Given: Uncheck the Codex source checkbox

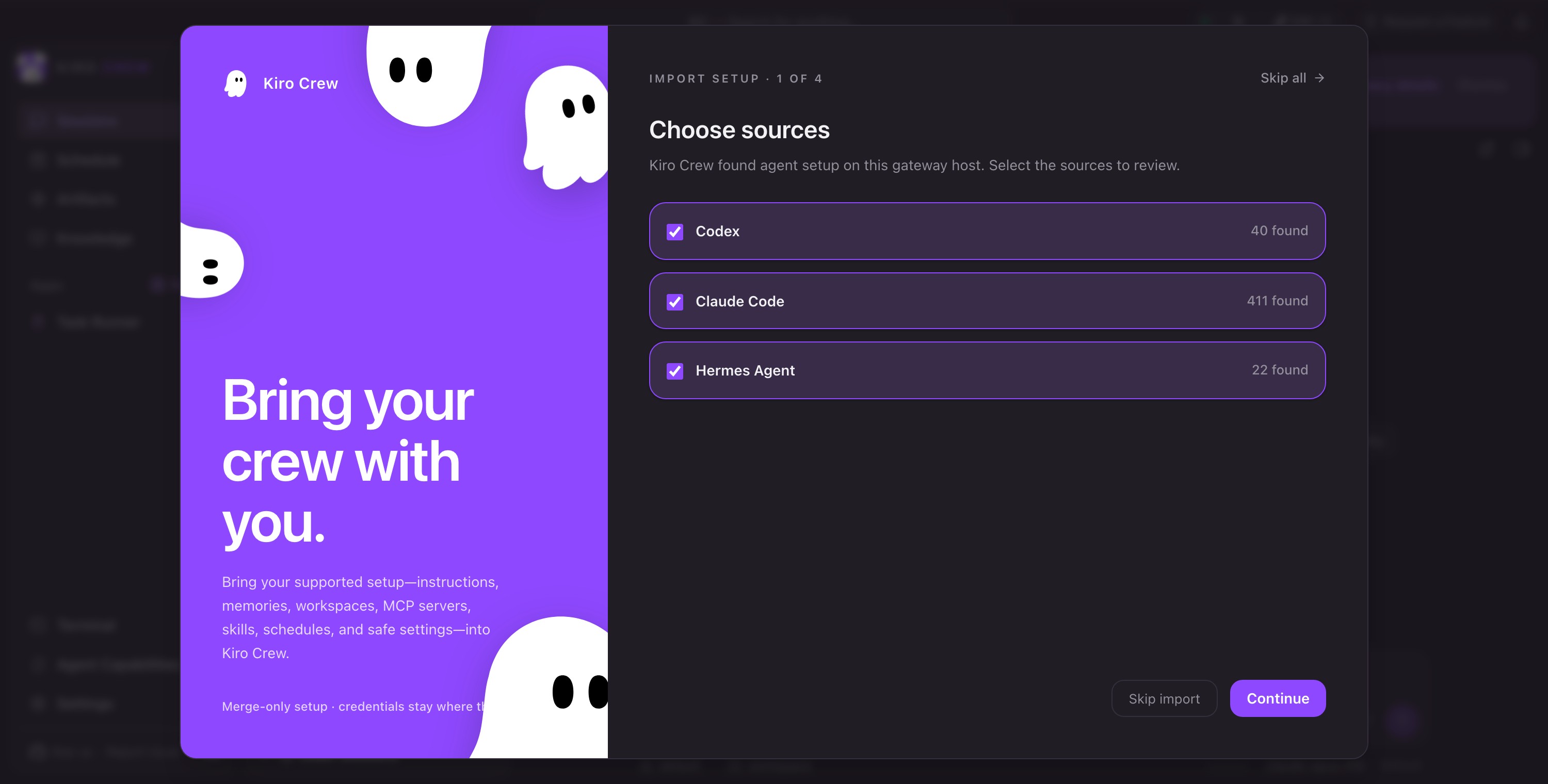Looking at the screenshot, I should [x=675, y=231].
